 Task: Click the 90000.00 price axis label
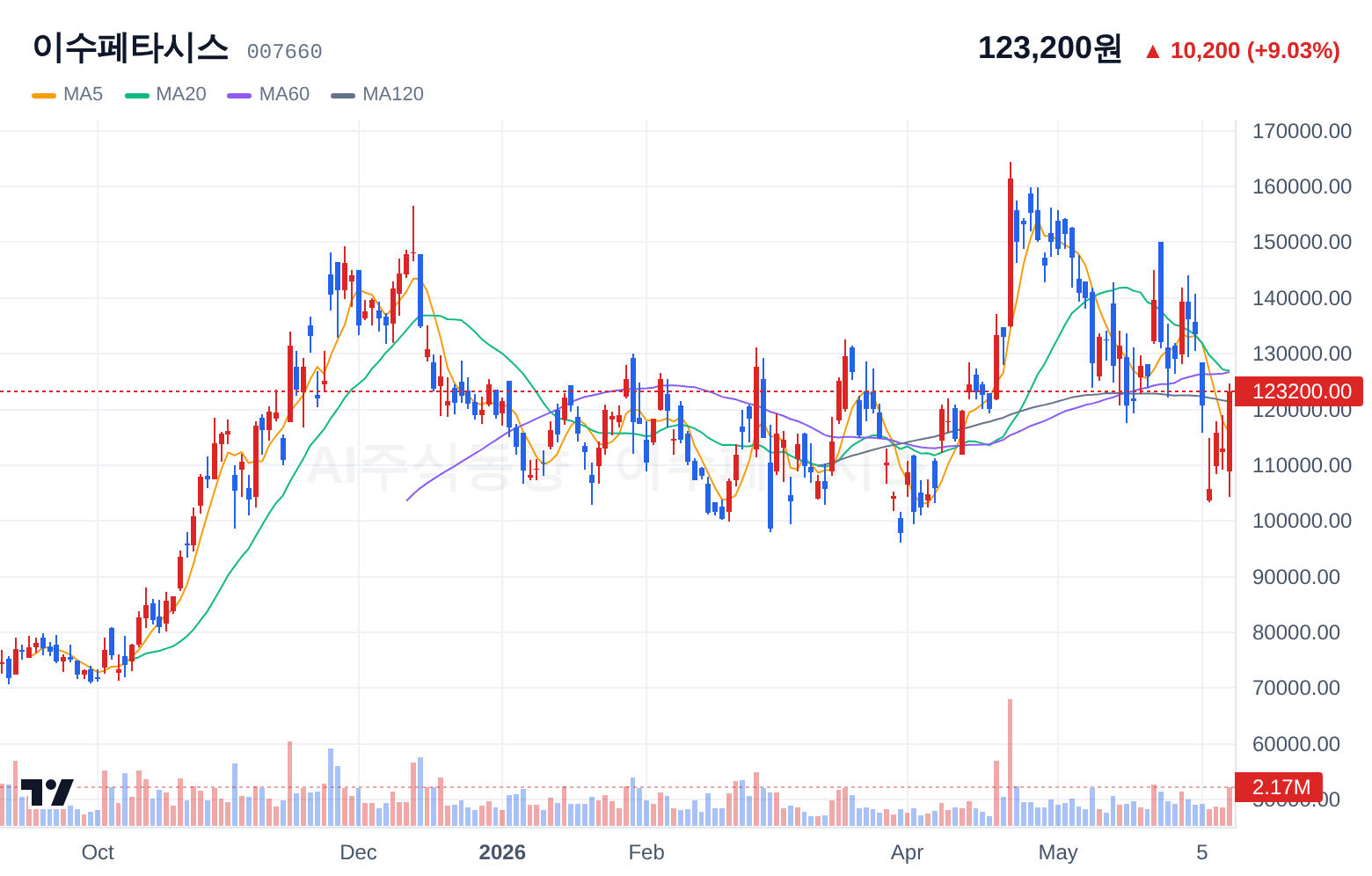pyautogui.click(x=1296, y=577)
